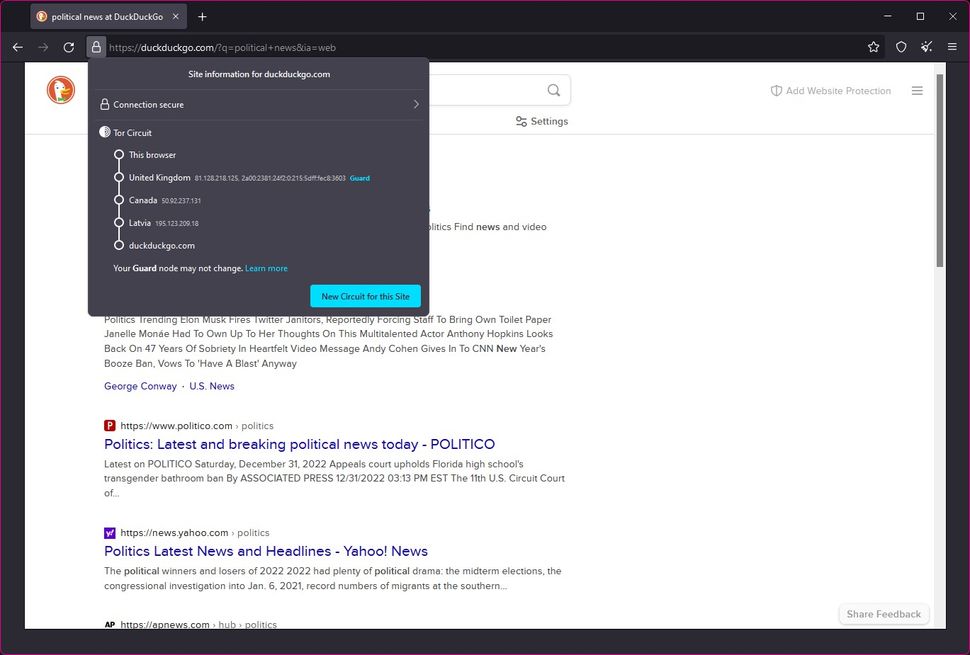Open the DuckDuckGo page hamburger menu
Image resolution: width=970 pixels, height=655 pixels.
point(917,90)
